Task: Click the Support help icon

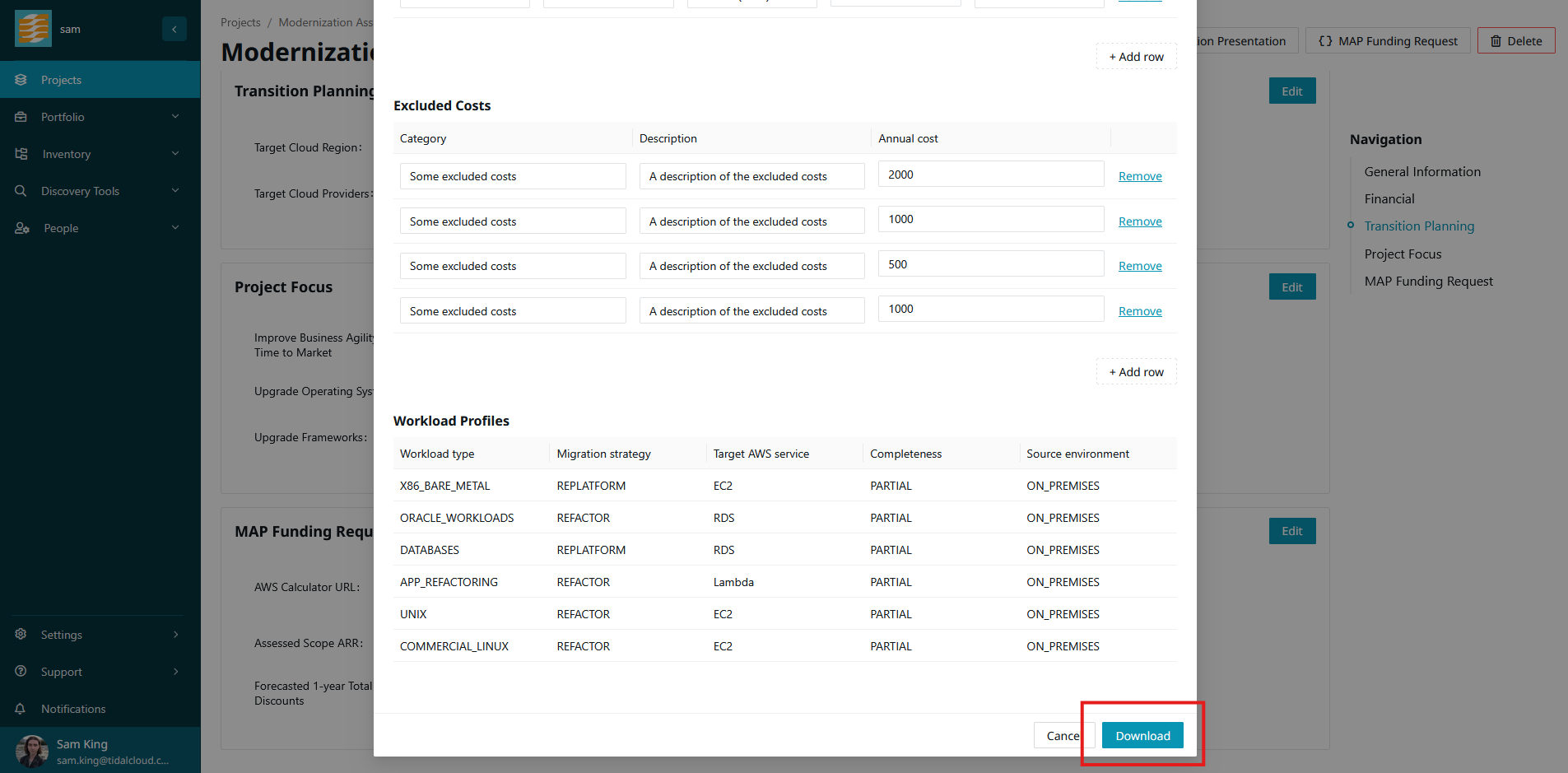Action: (21, 672)
